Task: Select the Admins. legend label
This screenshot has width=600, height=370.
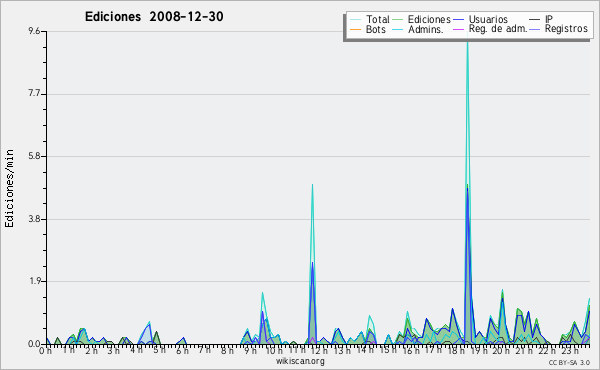Action: pos(418,29)
